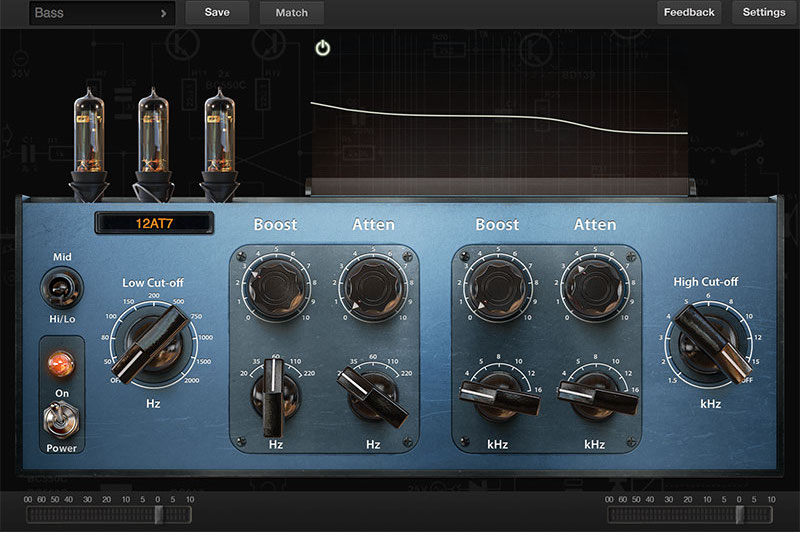Click the high-band Atten label
800x533 pixels.
tap(595, 224)
